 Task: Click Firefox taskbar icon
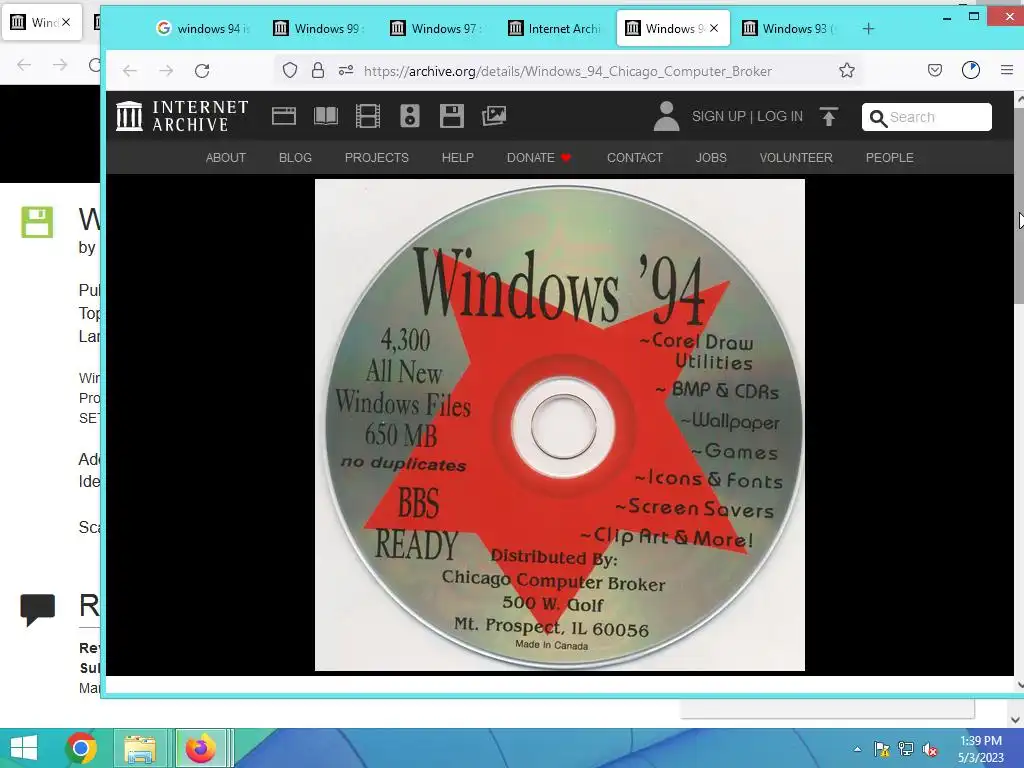[x=200, y=748]
